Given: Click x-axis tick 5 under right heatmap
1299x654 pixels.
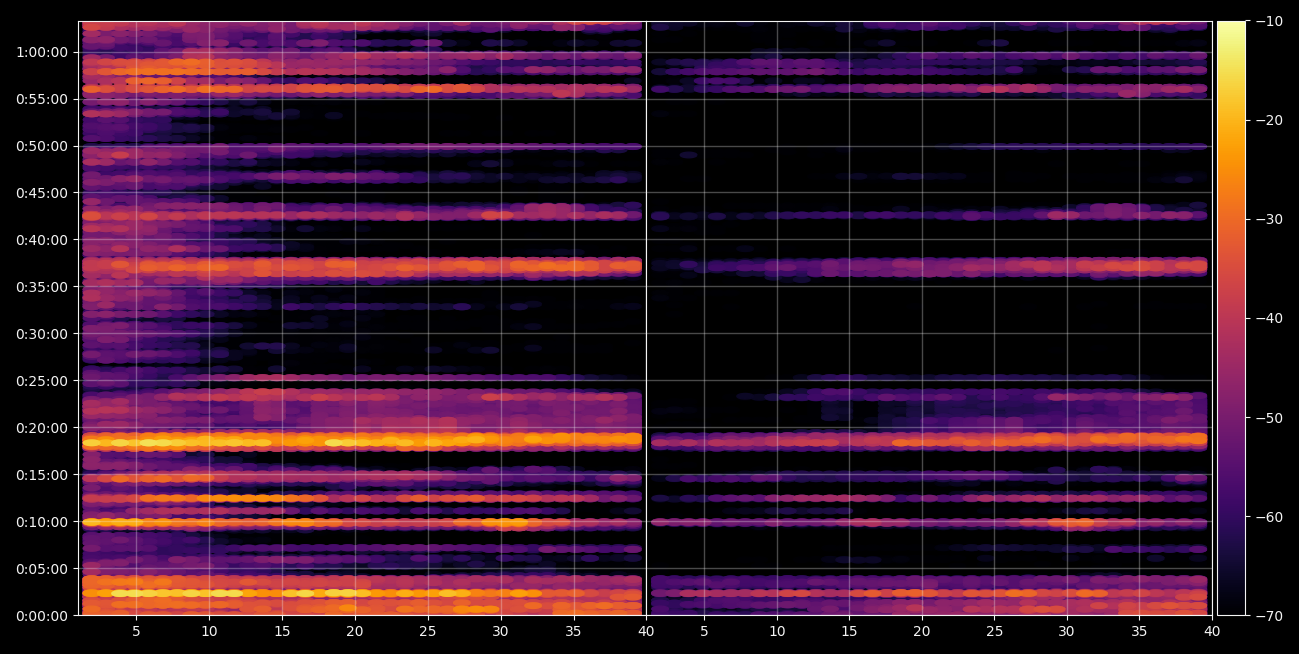Looking at the screenshot, I should click(704, 632).
